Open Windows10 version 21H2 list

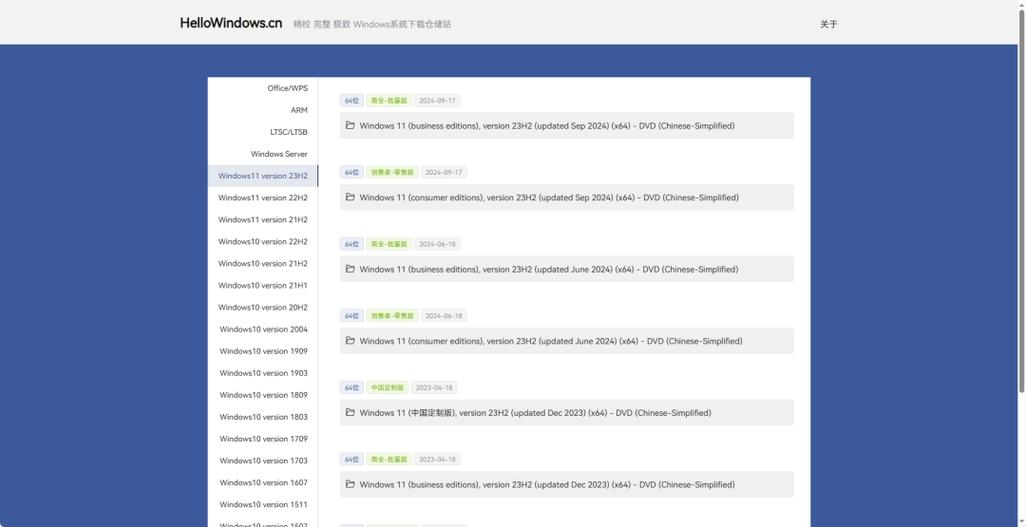263,264
